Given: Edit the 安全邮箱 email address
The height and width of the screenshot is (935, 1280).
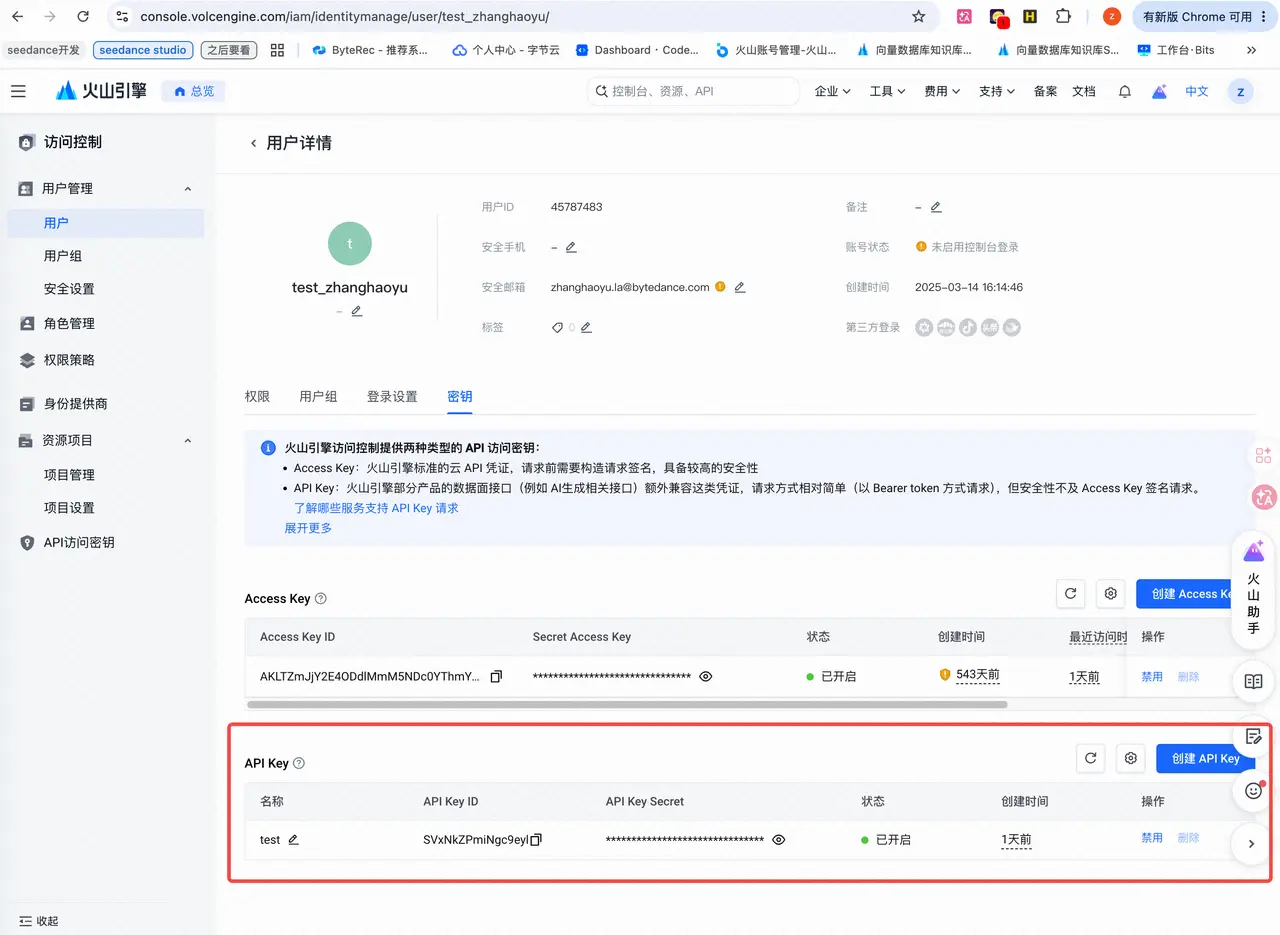Looking at the screenshot, I should [x=740, y=287].
